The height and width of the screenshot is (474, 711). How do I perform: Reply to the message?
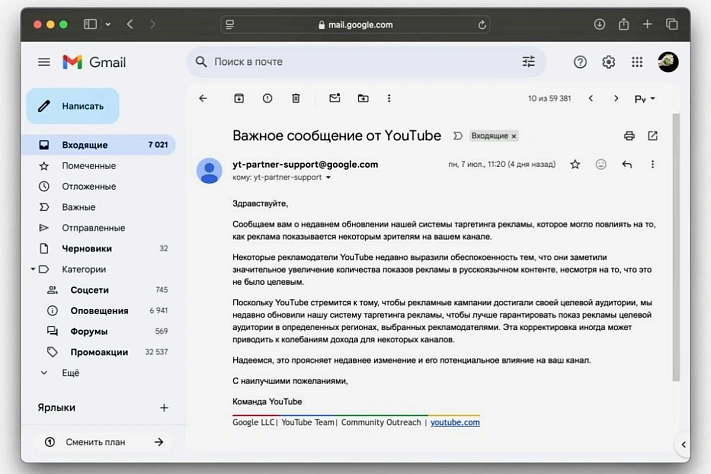pyautogui.click(x=627, y=164)
